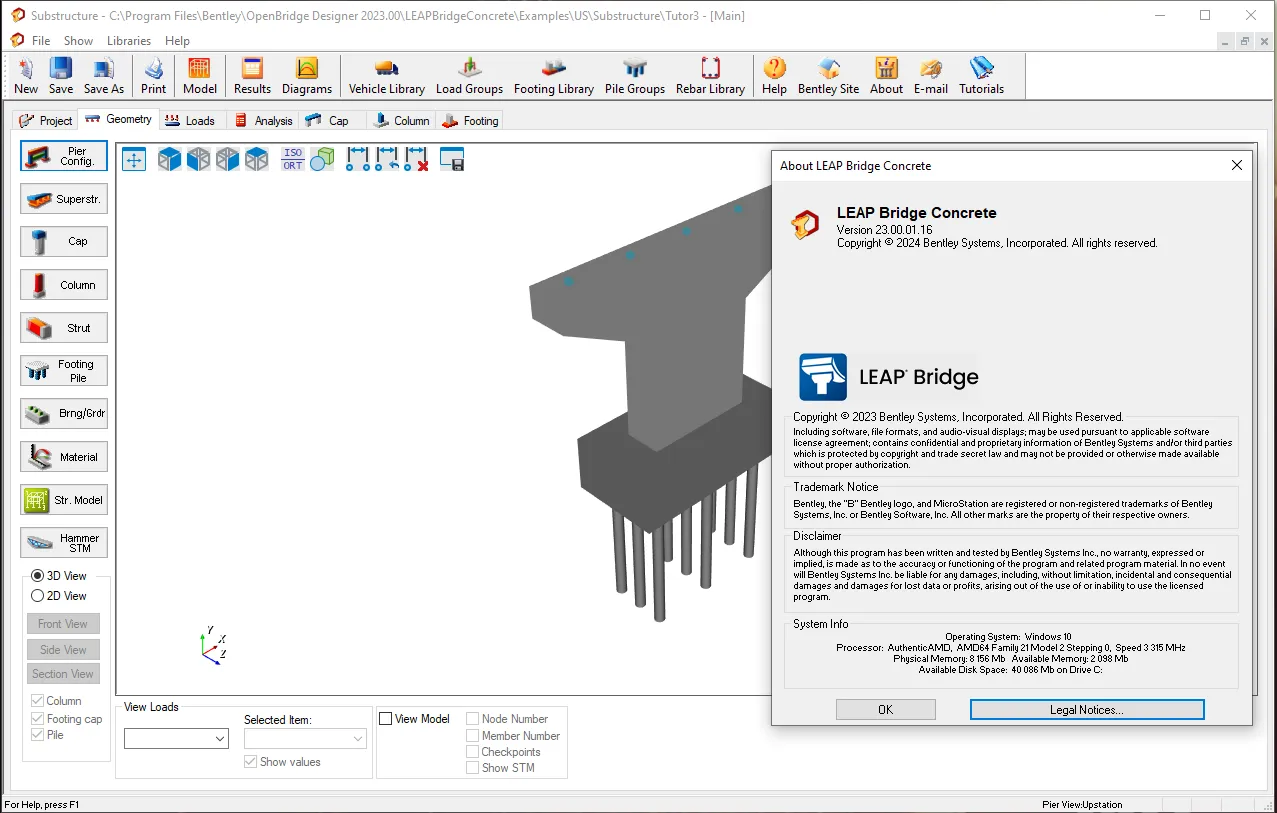Open the Libraries menu
The image size is (1277, 813).
(129, 41)
